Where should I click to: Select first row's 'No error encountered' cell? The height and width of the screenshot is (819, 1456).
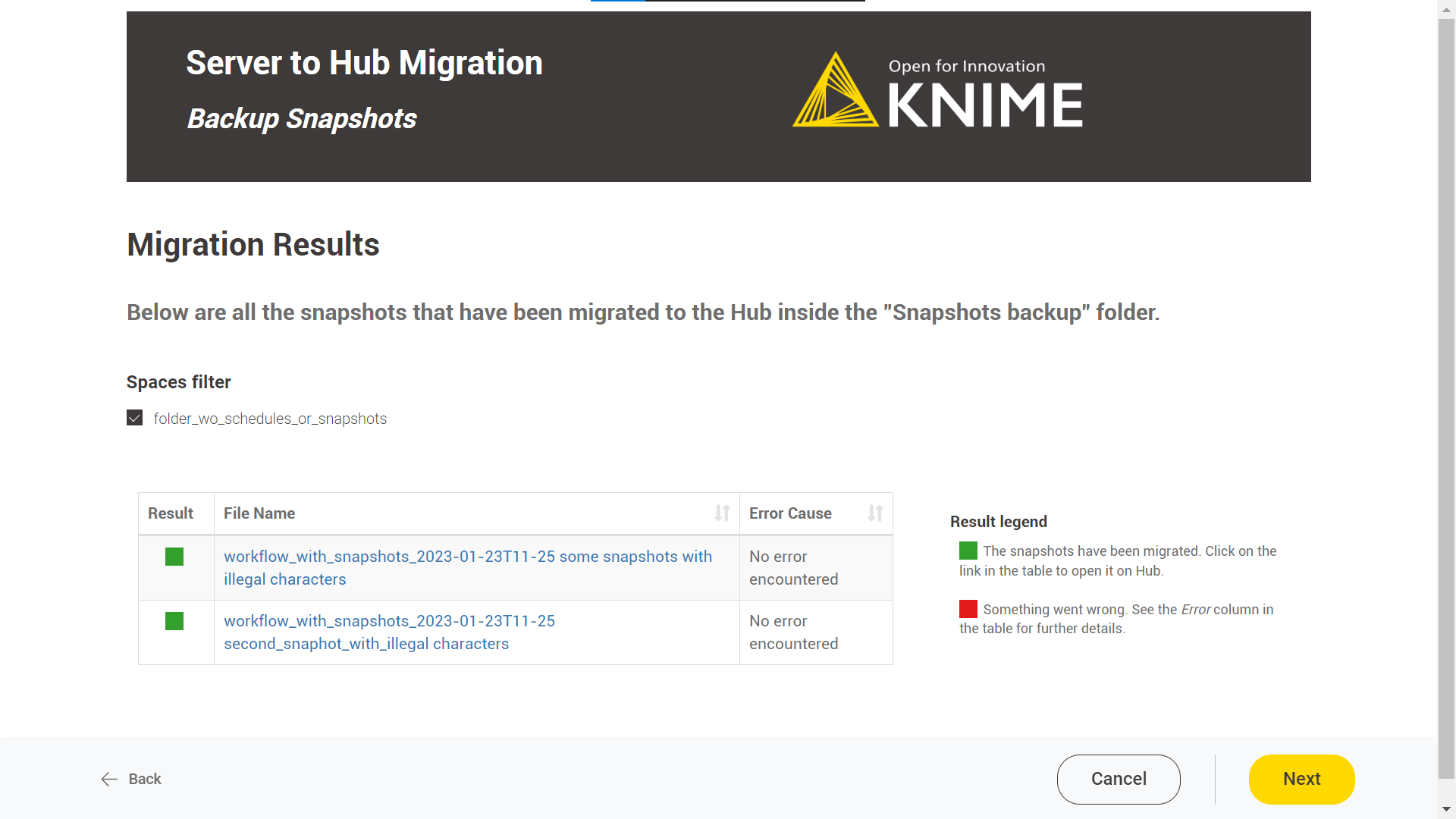click(x=816, y=568)
